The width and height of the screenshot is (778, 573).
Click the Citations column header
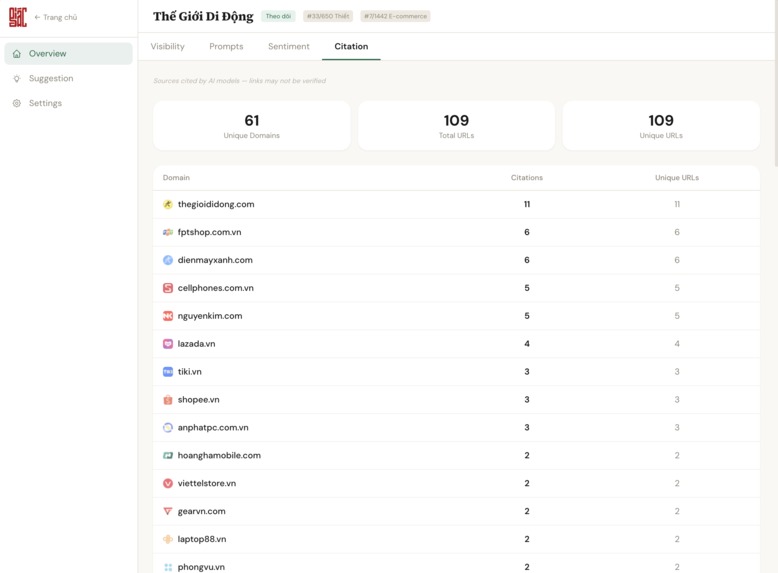527,178
